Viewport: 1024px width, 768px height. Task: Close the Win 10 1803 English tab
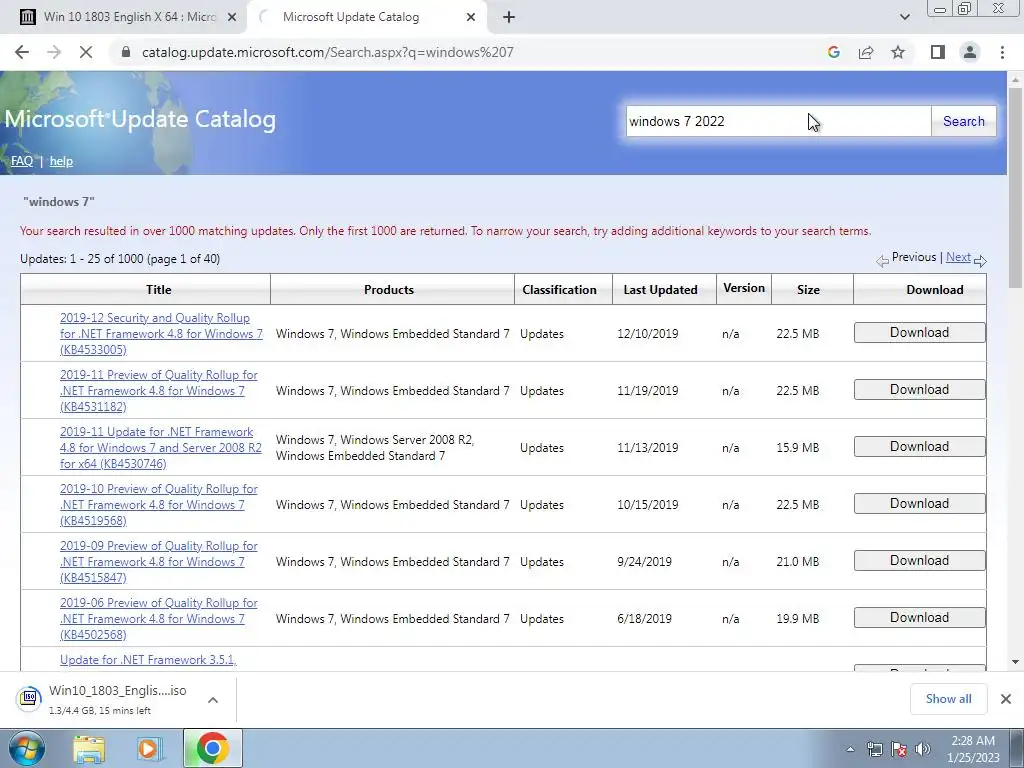pos(231,17)
